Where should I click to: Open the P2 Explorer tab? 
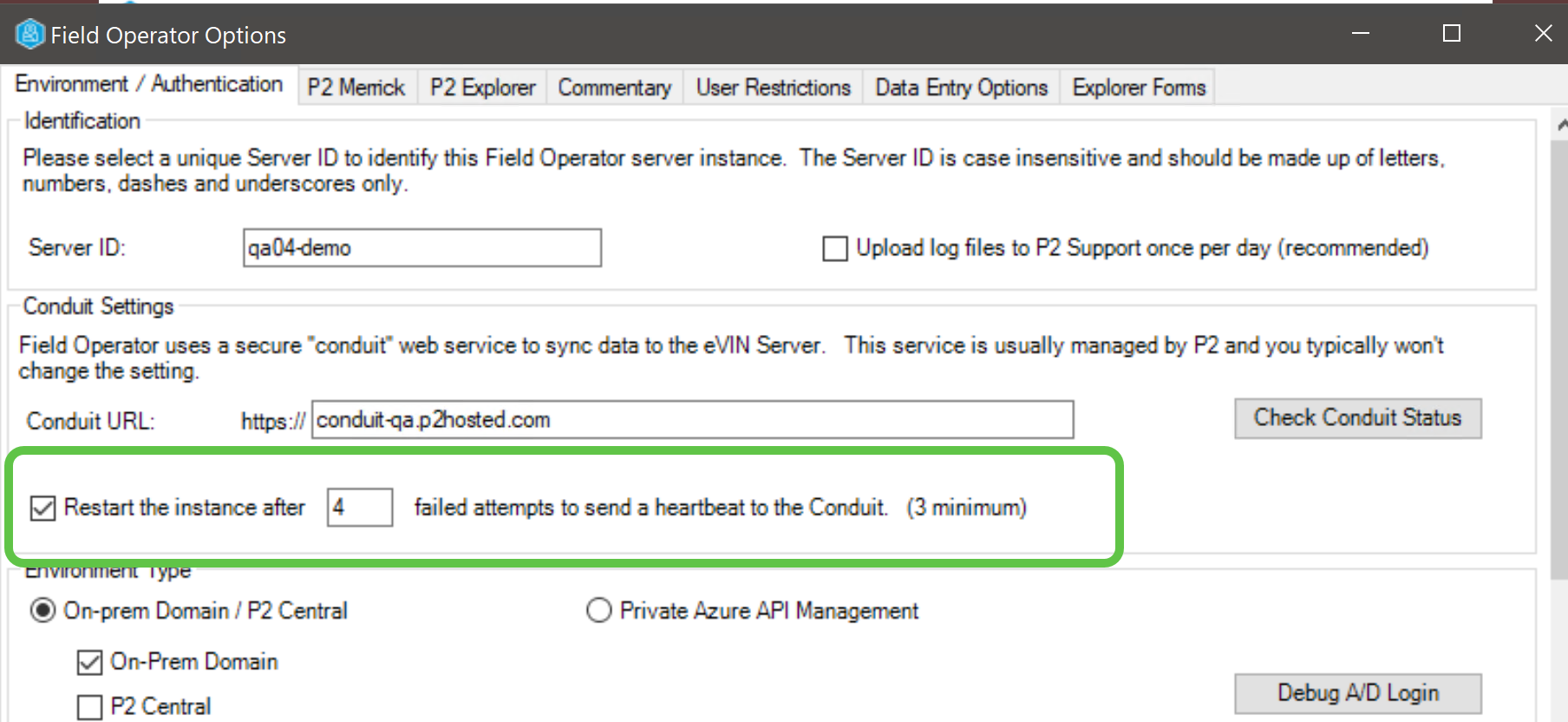coord(482,88)
